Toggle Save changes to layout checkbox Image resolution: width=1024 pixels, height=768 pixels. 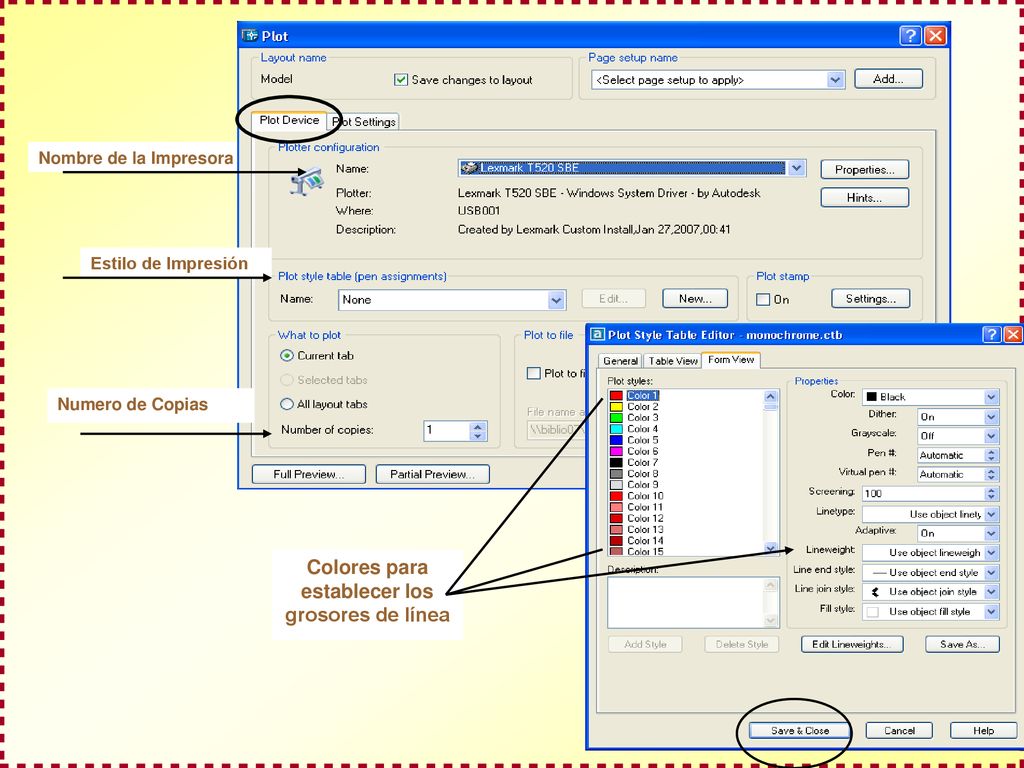tap(400, 80)
